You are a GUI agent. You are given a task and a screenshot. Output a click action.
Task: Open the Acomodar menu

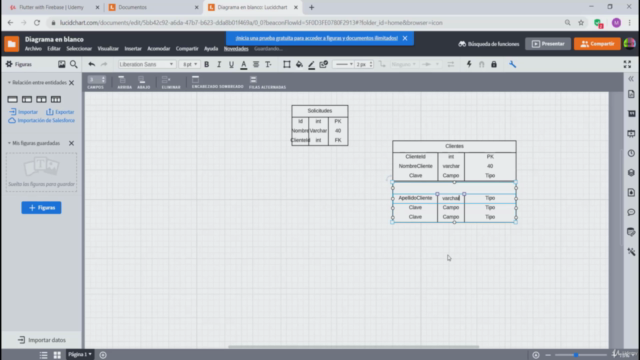point(158,49)
